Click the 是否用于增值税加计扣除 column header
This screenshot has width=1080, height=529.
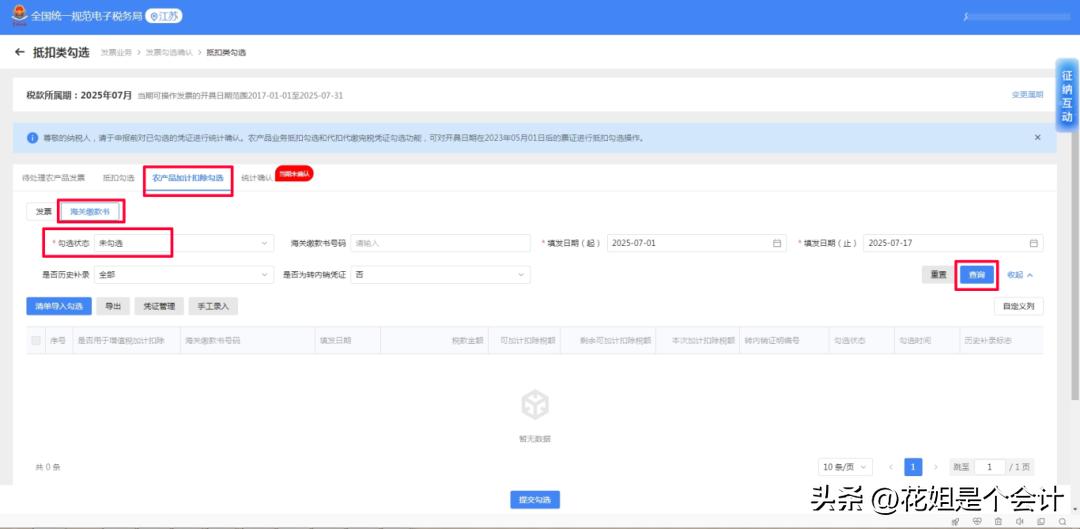[121, 340]
